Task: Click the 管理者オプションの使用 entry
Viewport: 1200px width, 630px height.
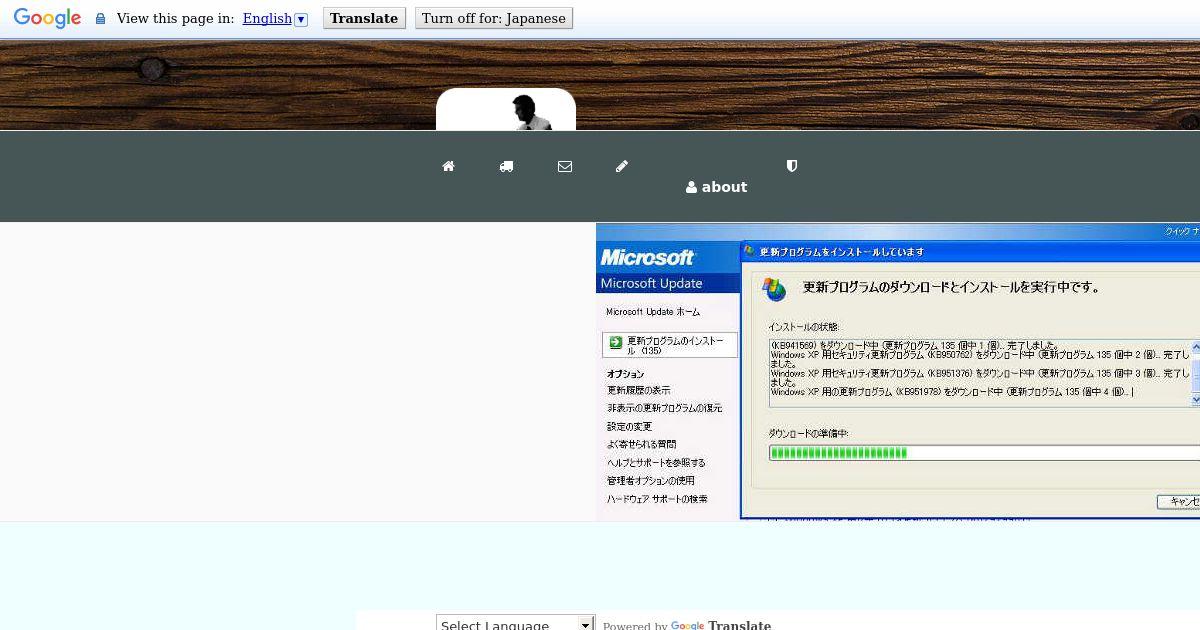Action: point(650,480)
